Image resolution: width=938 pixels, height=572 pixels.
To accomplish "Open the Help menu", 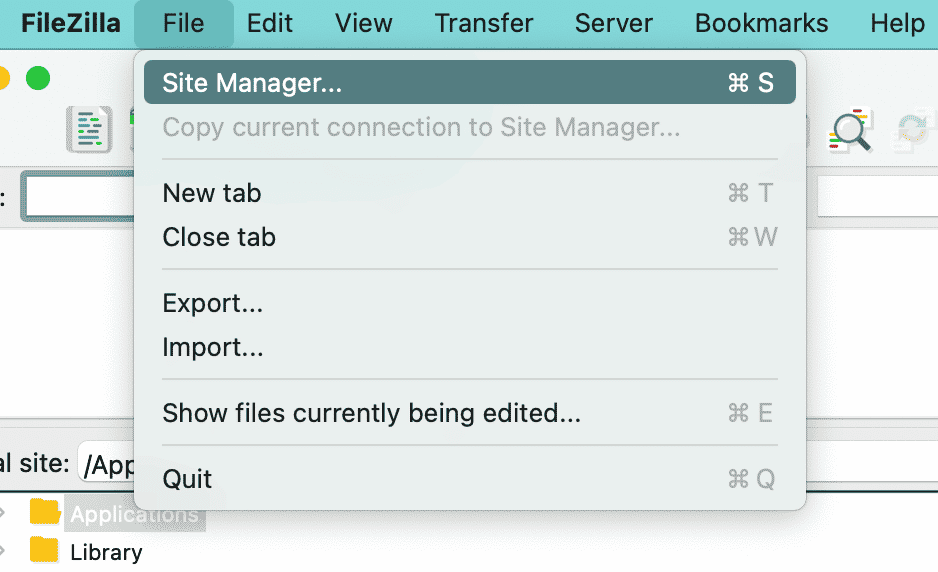I will point(897,24).
